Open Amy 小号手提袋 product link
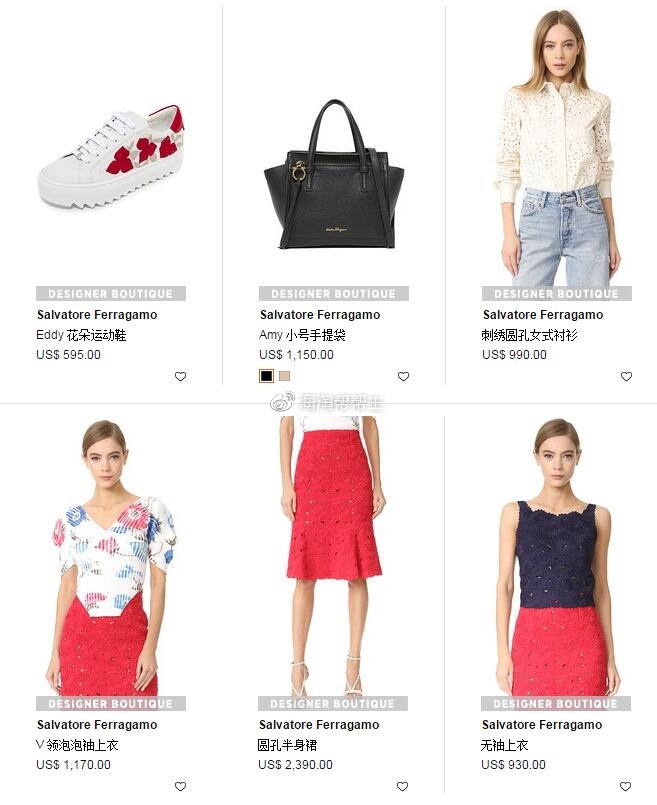This screenshot has width=657, height=805. 302,335
